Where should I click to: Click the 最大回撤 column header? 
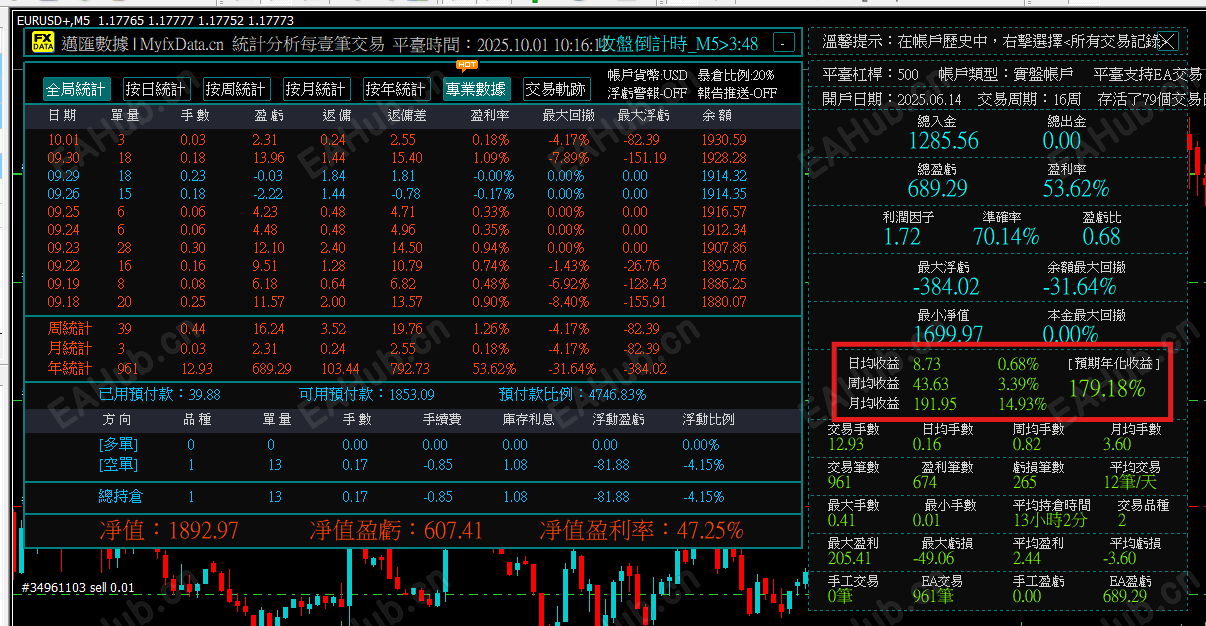569,116
